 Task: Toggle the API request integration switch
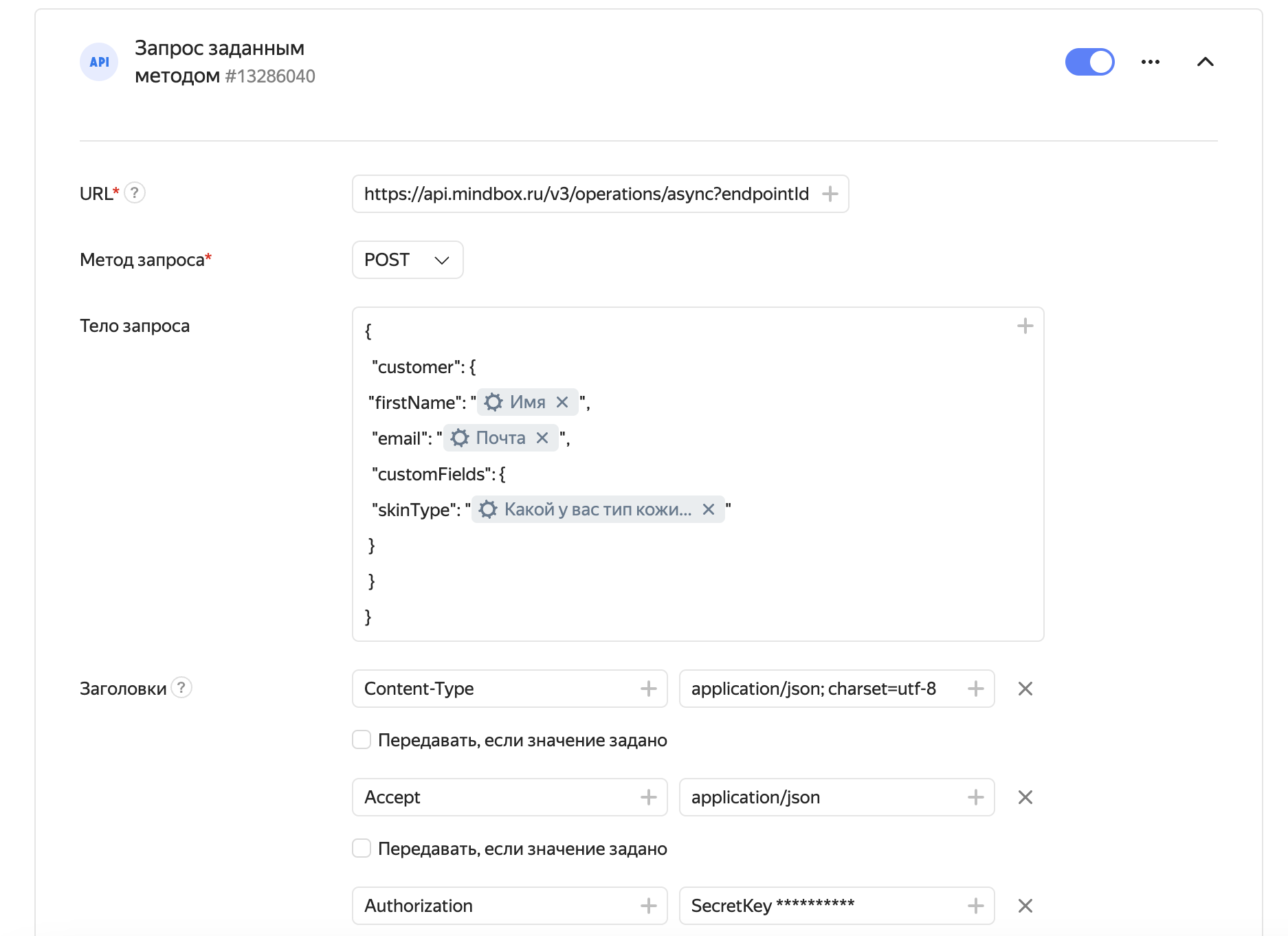point(1089,62)
